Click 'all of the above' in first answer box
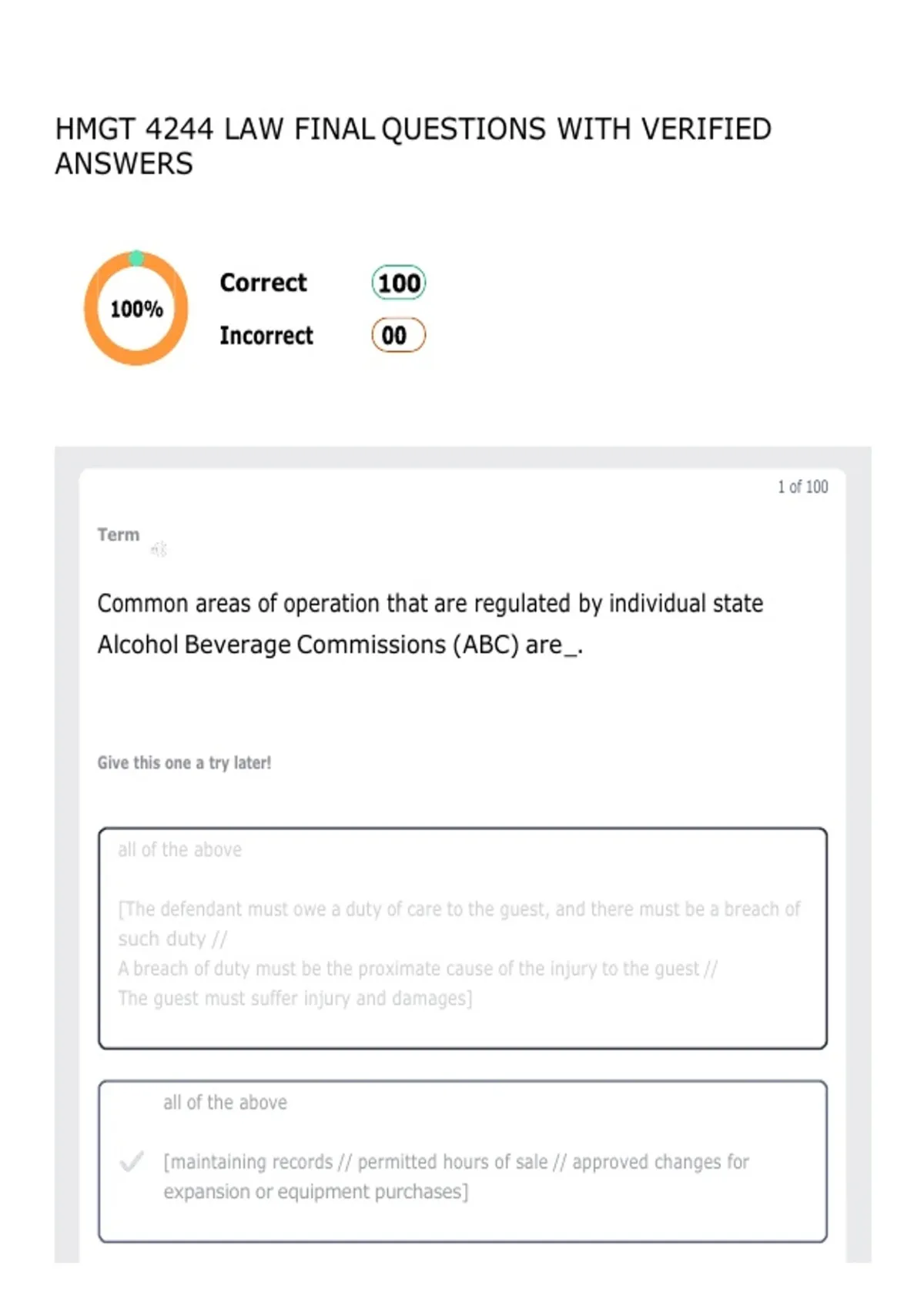 (x=179, y=849)
